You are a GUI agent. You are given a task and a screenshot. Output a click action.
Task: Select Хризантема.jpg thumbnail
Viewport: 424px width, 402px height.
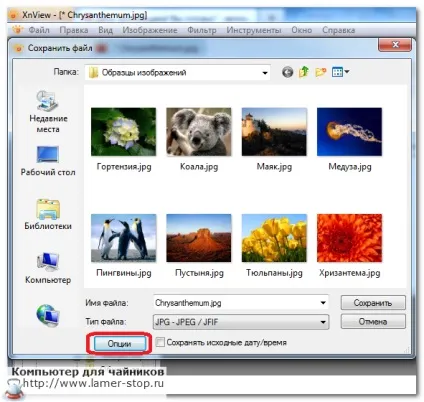click(x=349, y=238)
